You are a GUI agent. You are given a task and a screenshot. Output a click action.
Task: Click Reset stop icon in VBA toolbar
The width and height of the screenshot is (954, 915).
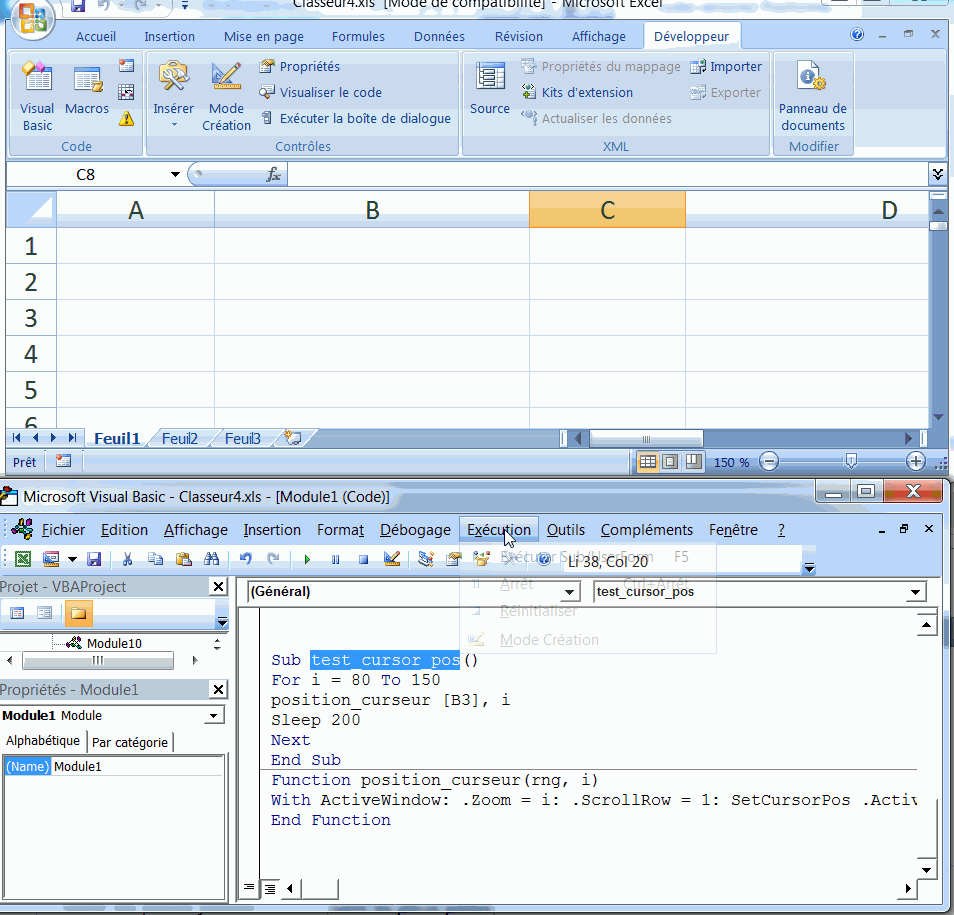point(363,559)
